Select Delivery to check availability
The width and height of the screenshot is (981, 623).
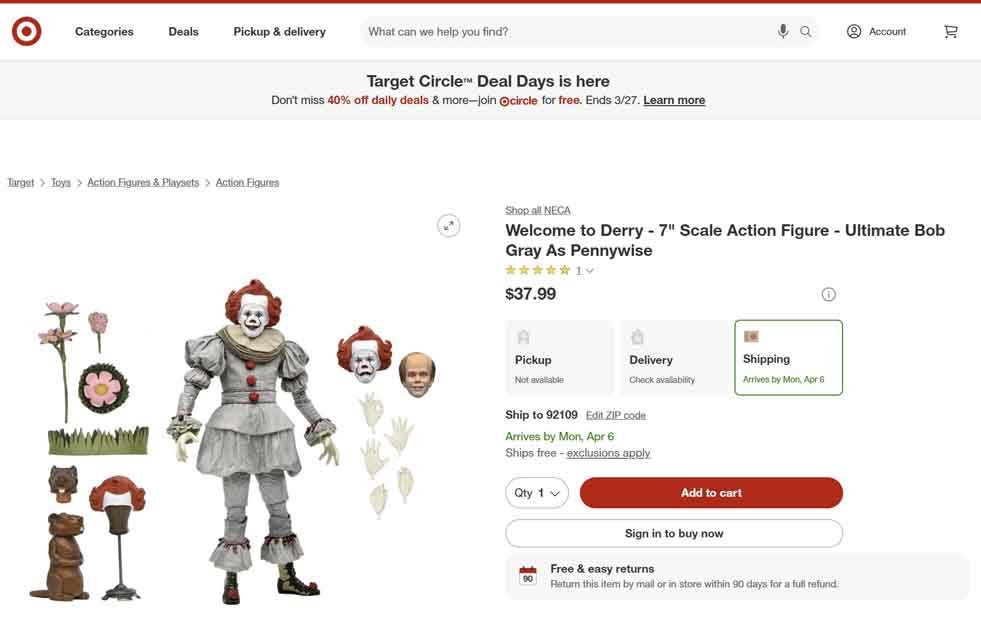(673, 356)
